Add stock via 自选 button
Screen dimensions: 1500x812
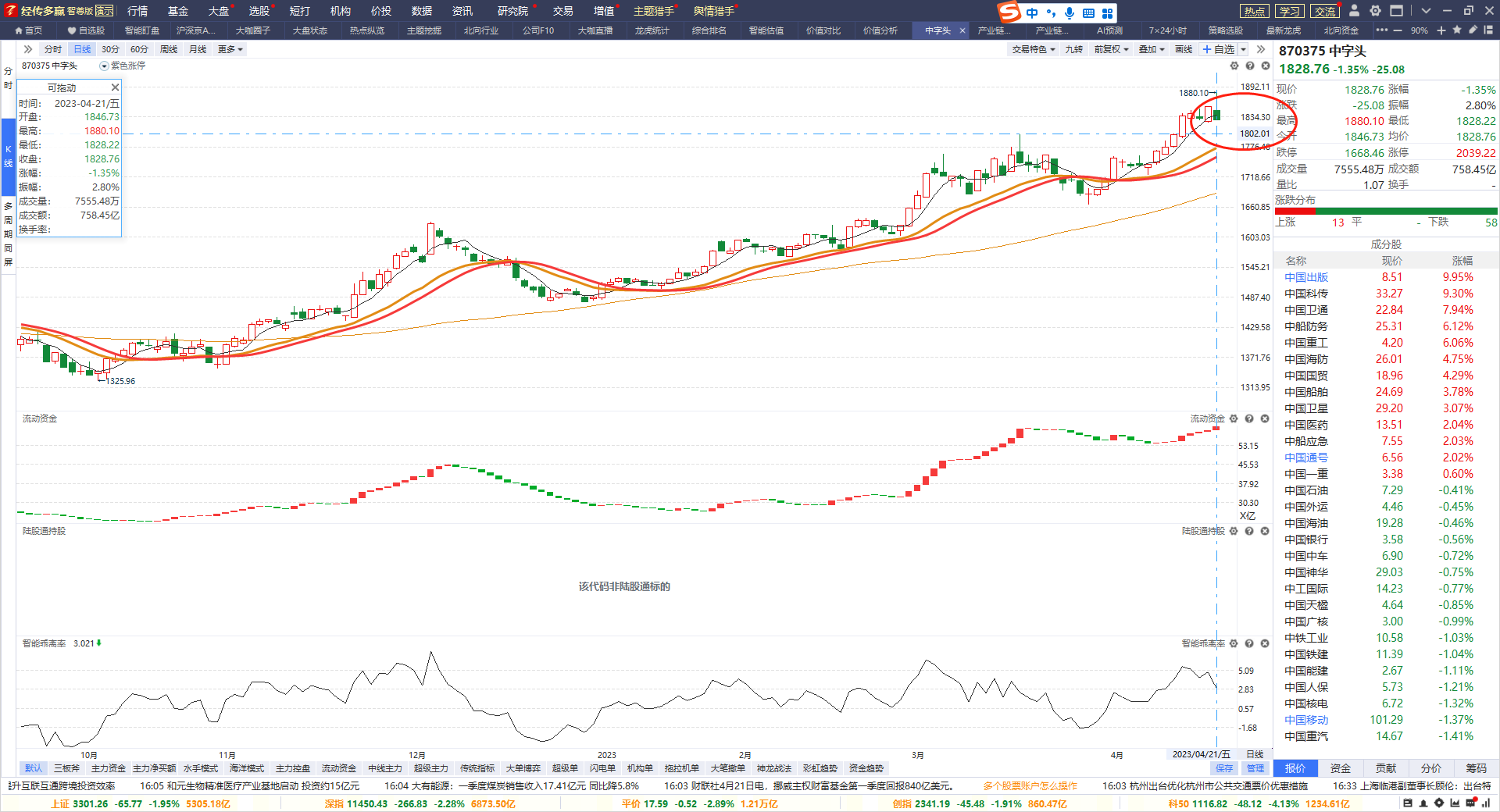click(1219, 49)
